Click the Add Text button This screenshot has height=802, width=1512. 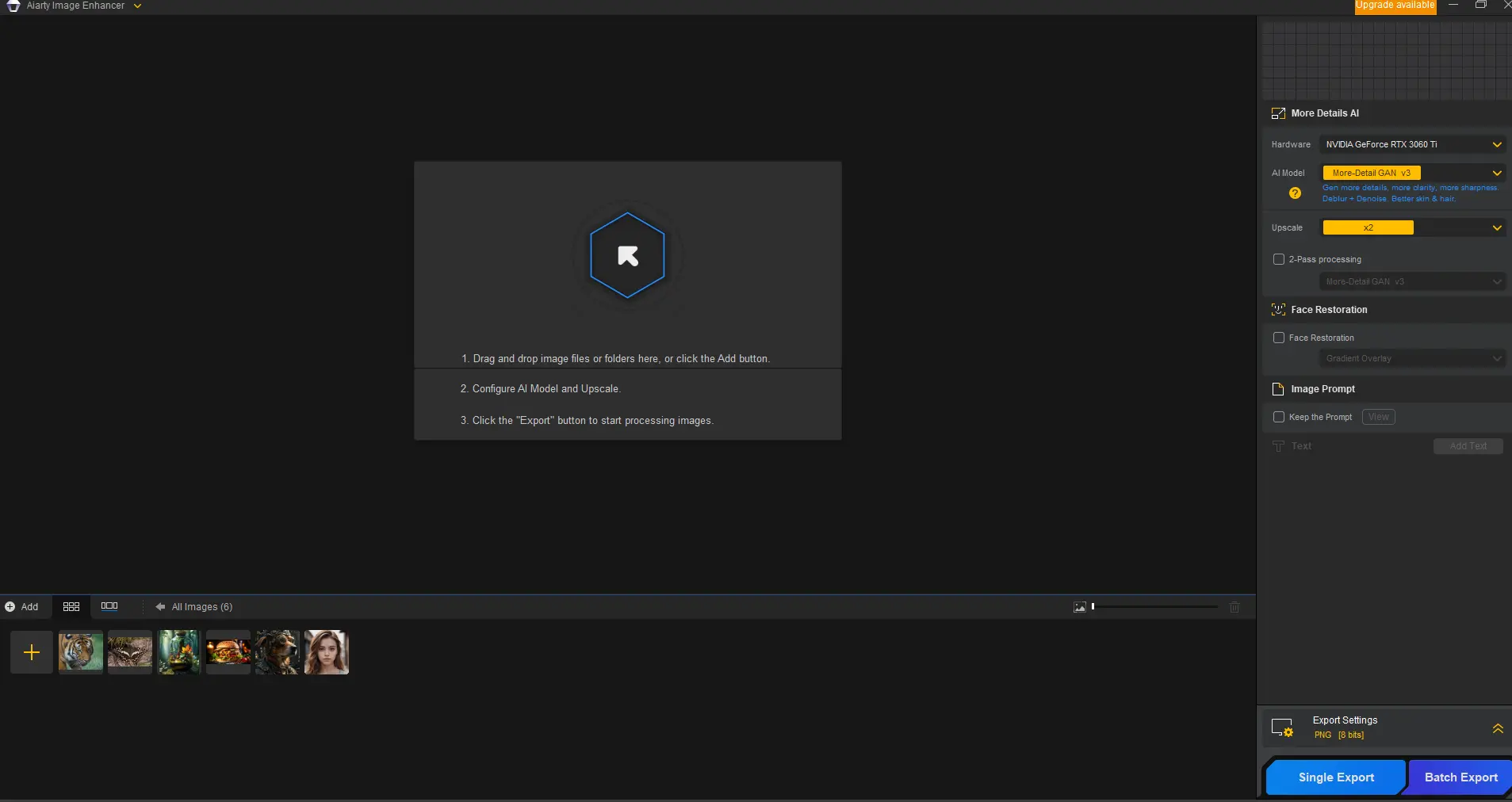click(x=1468, y=446)
